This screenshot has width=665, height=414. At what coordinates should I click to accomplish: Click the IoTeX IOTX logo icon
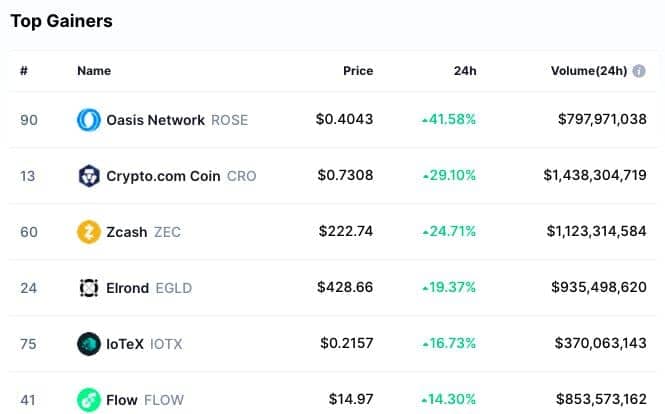89,344
